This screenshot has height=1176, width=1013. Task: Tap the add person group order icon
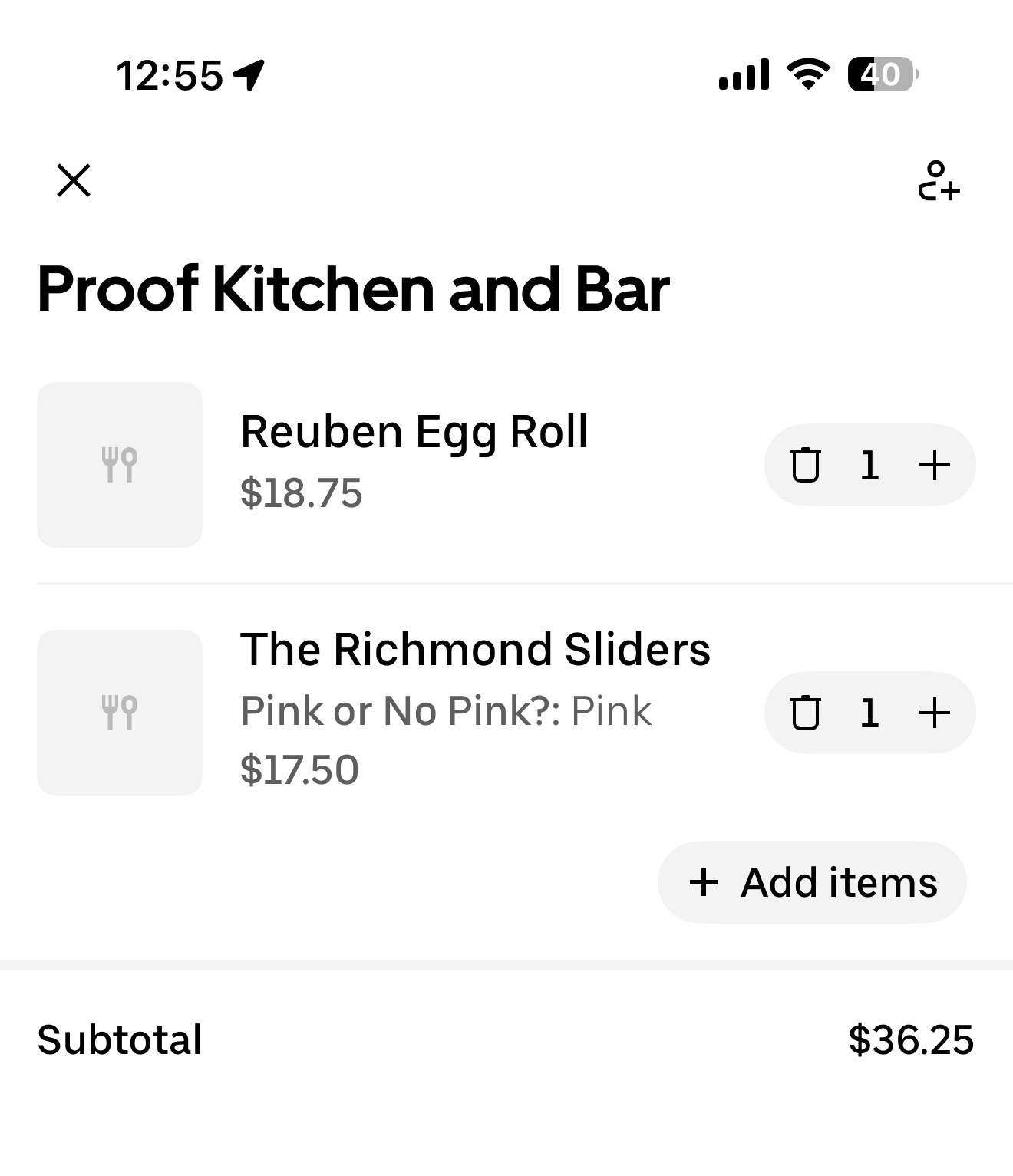click(x=938, y=181)
